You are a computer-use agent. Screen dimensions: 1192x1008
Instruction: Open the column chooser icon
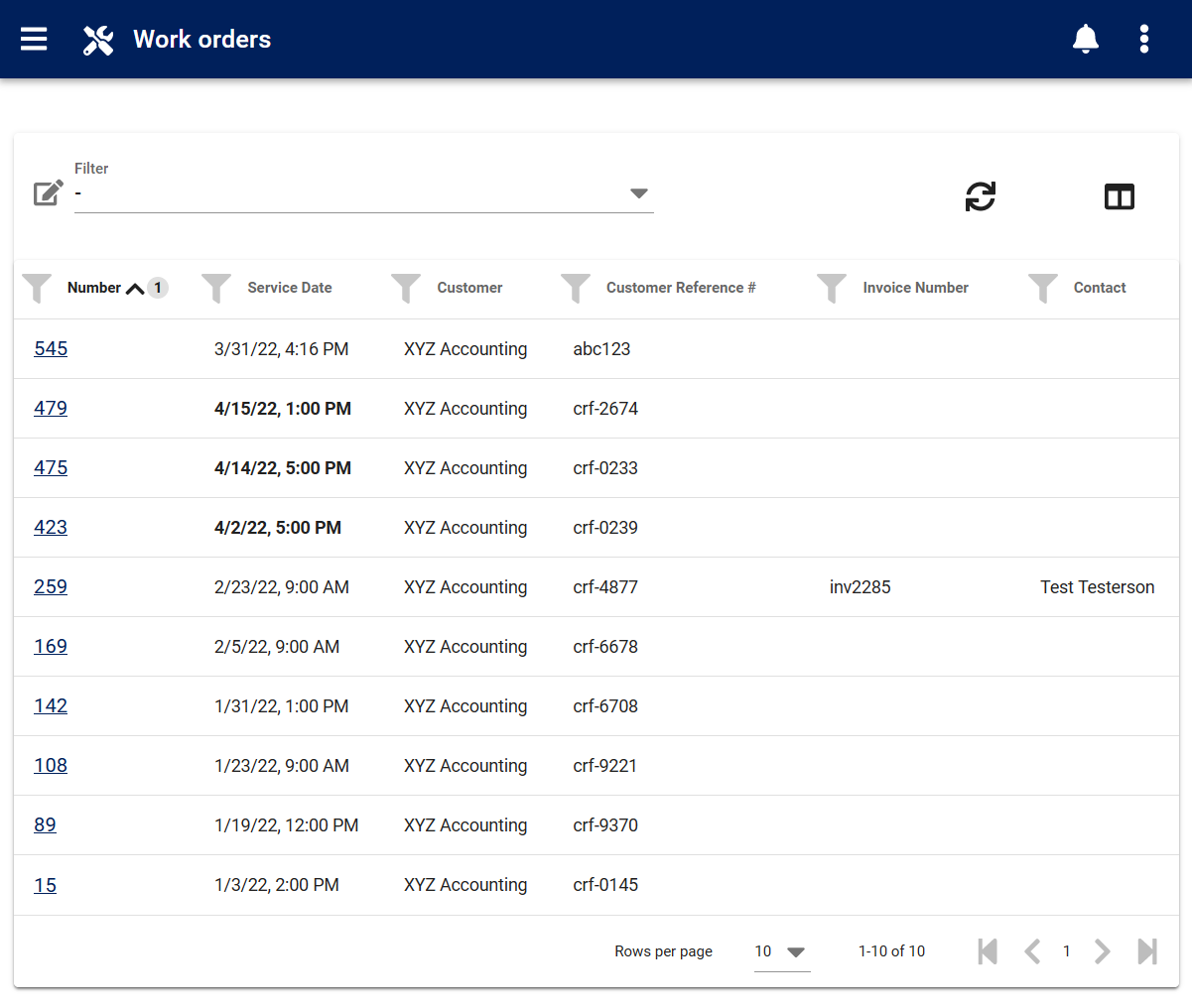[x=1120, y=196]
